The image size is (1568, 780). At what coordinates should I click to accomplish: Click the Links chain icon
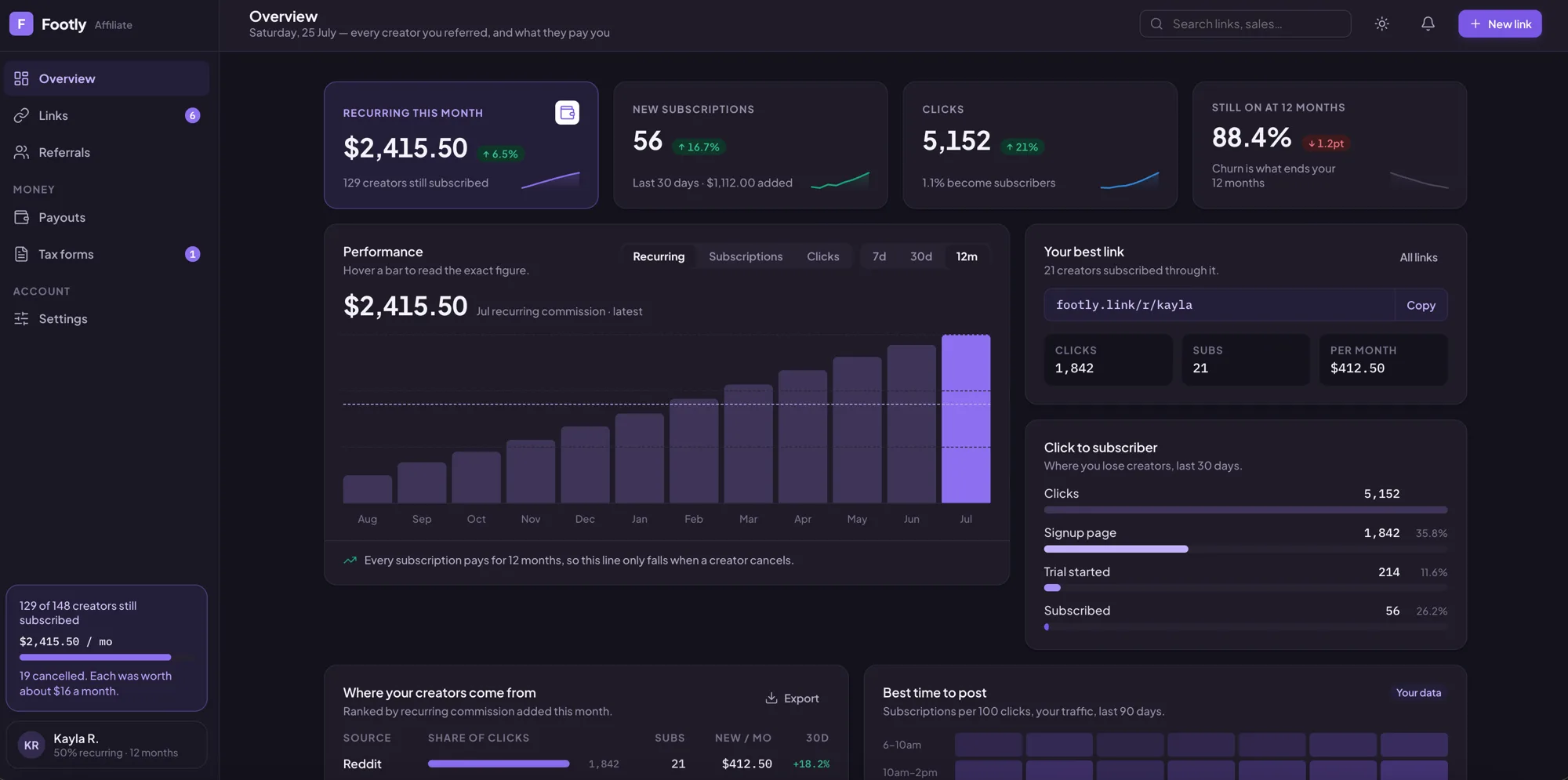21,115
